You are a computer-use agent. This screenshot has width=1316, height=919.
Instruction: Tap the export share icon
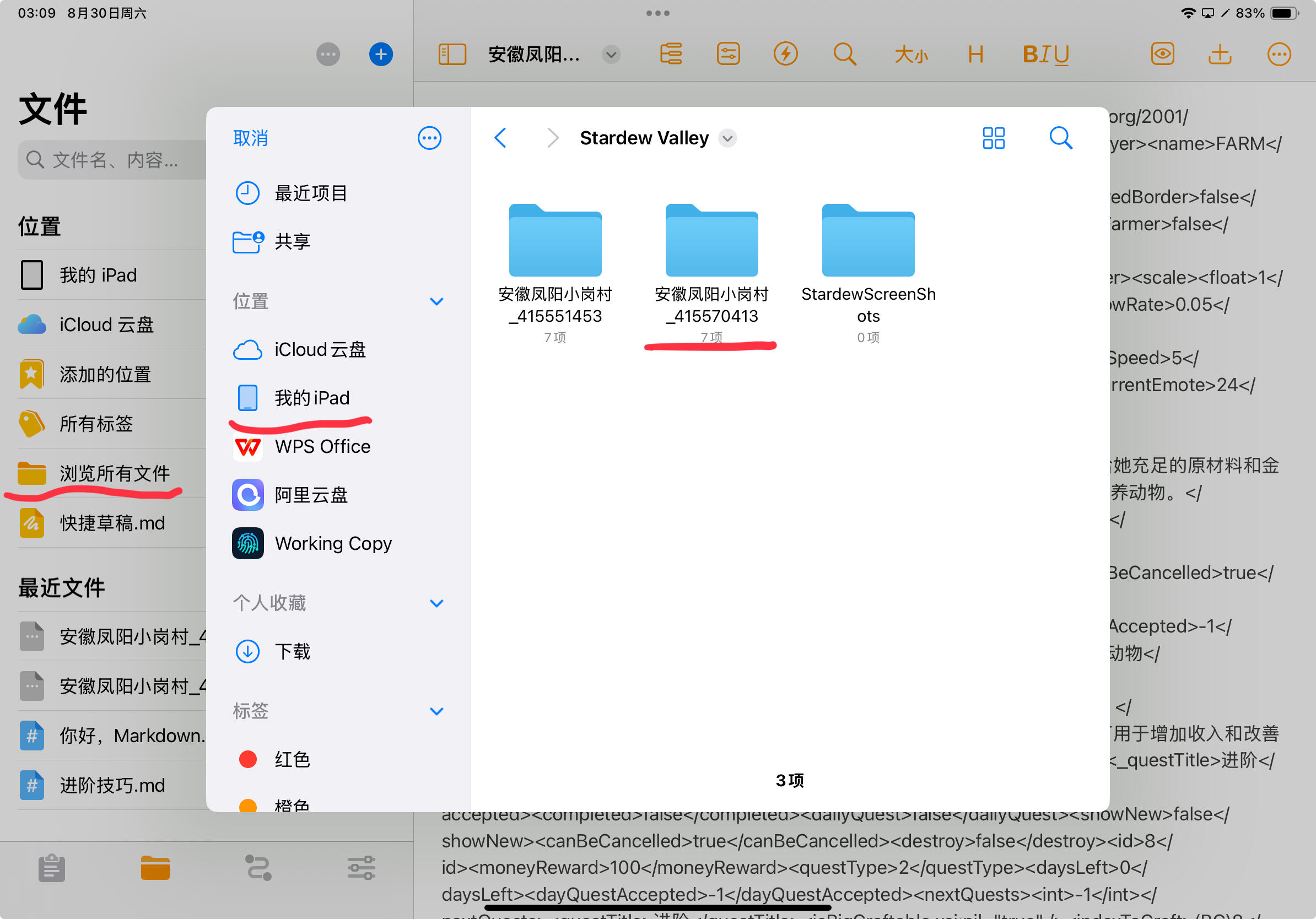tap(1220, 55)
